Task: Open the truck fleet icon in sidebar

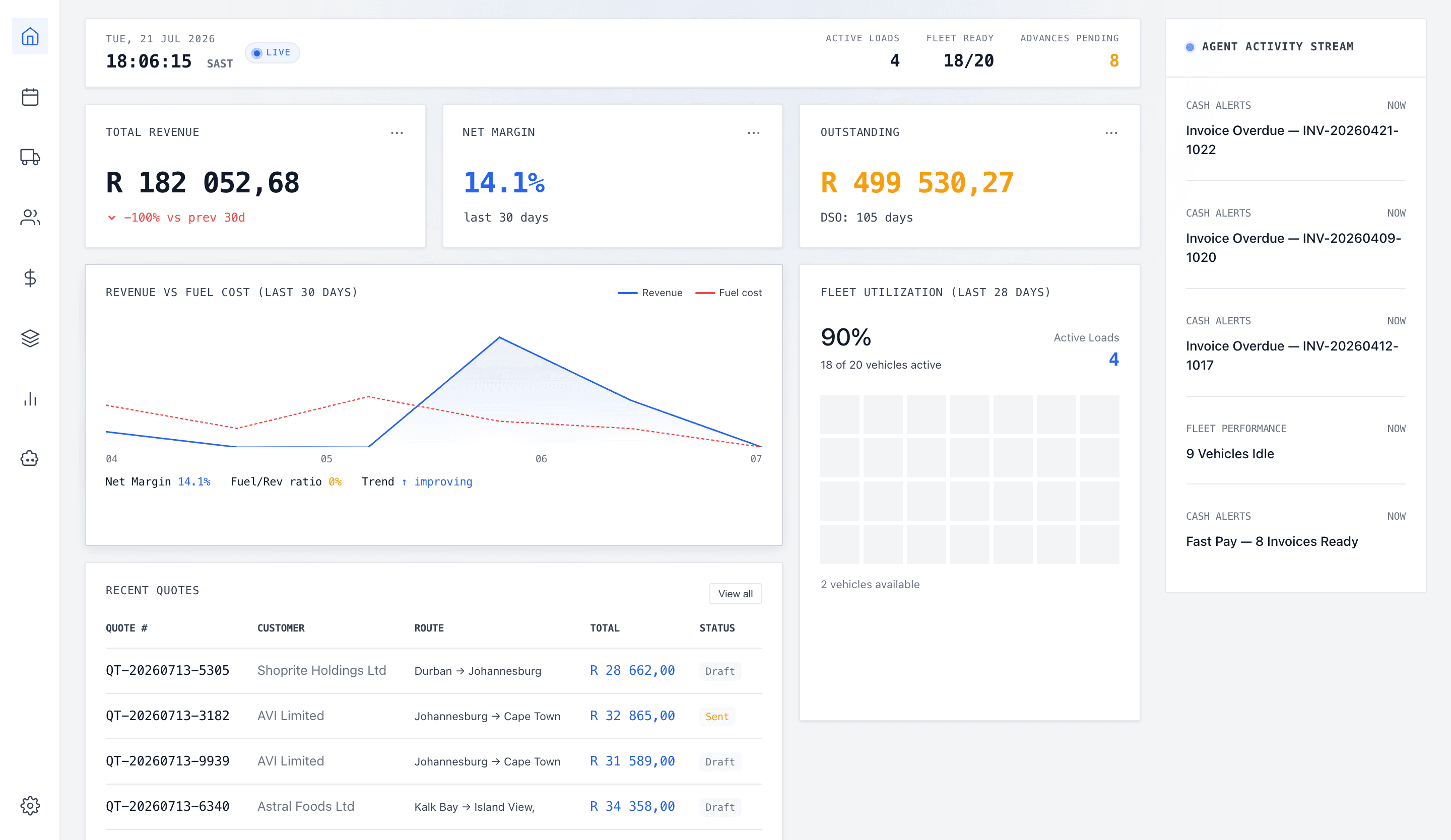Action: point(30,157)
